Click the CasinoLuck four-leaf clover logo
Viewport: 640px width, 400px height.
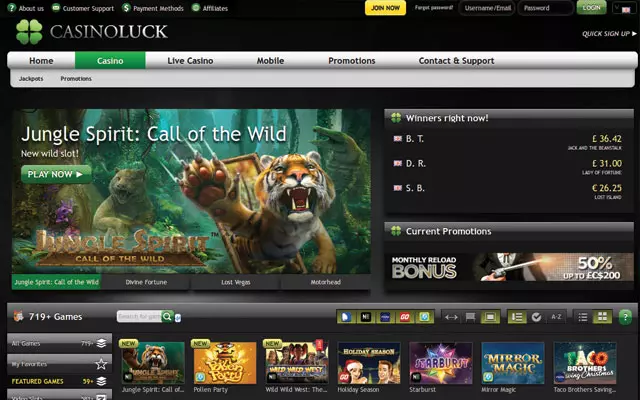point(29,31)
